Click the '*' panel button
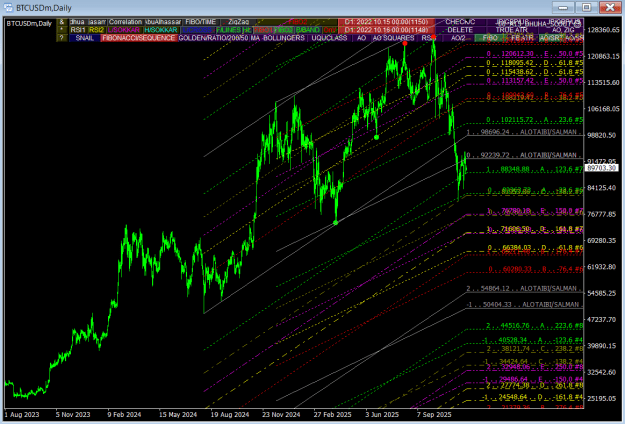Image resolution: width=625 pixels, height=424 pixels. click(62, 30)
